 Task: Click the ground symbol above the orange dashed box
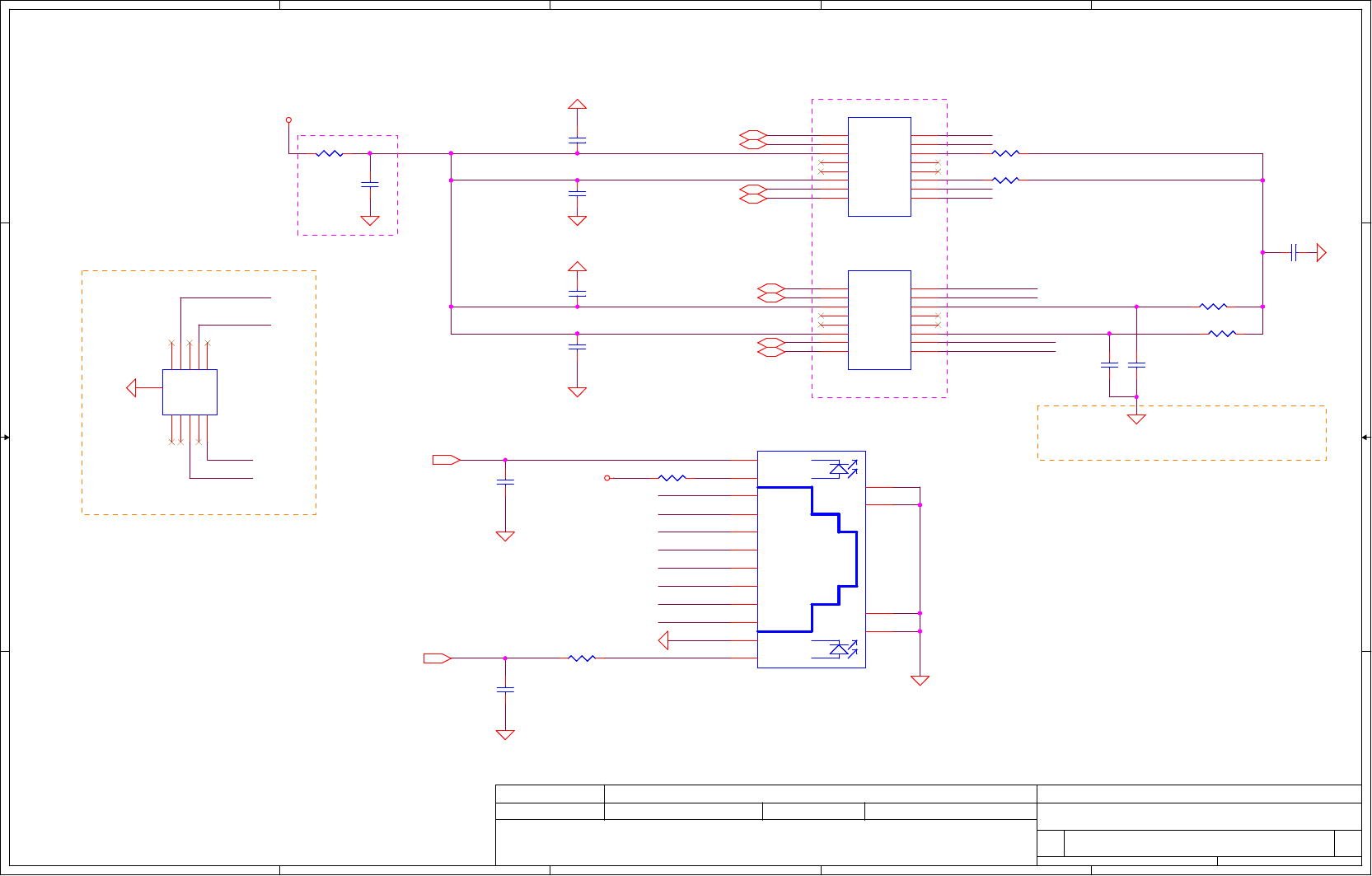(1136, 419)
